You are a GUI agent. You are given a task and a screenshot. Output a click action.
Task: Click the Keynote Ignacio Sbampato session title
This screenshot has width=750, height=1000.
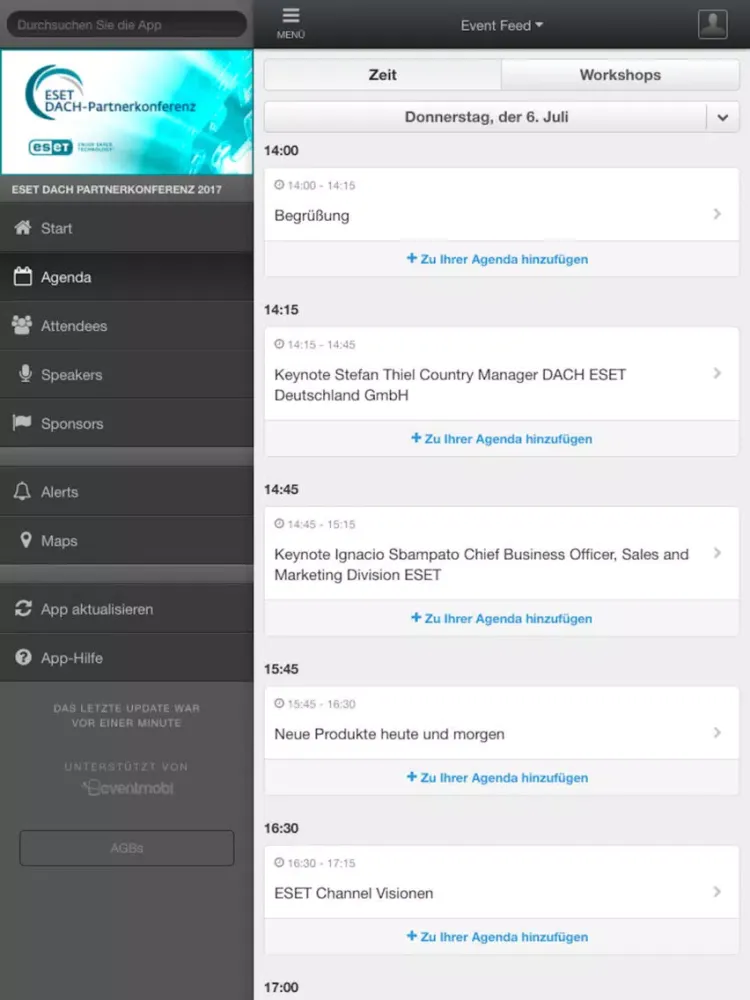coord(482,564)
